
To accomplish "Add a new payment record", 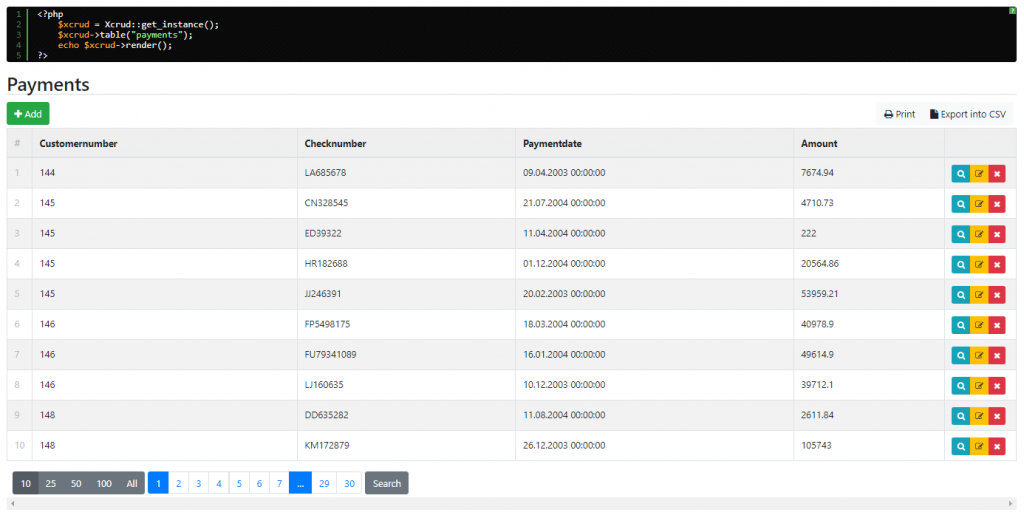I will [x=28, y=114].
